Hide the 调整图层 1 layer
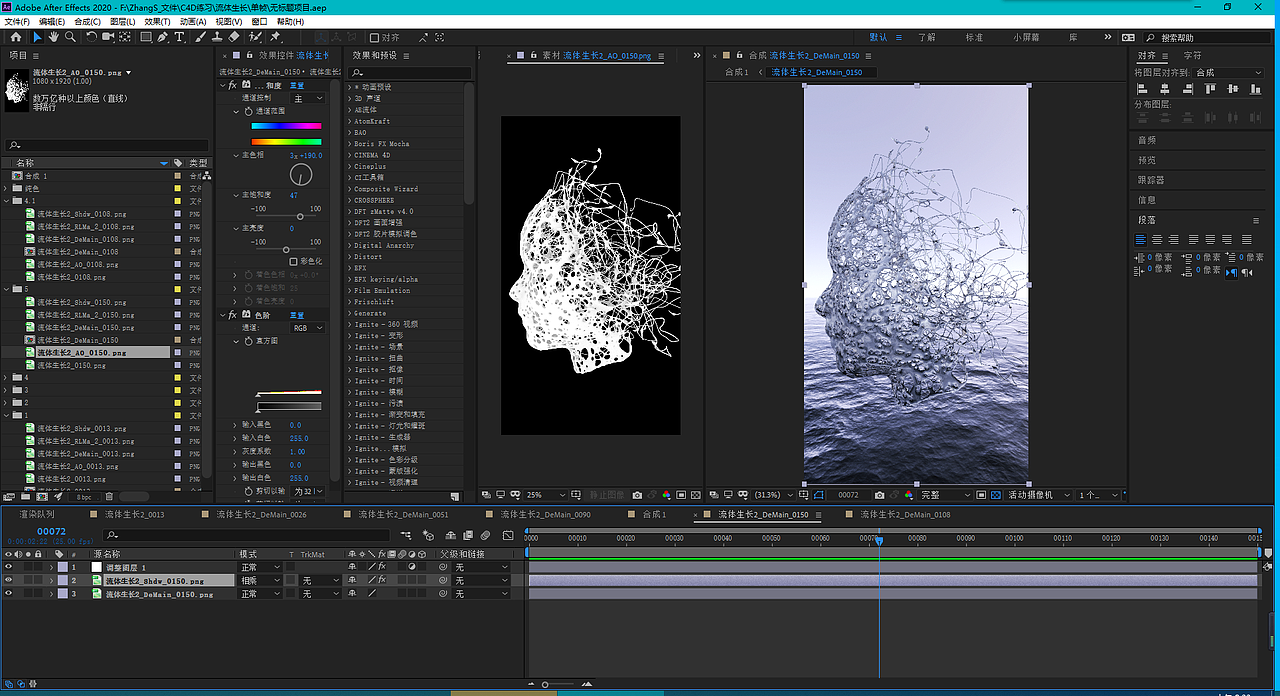Image resolution: width=1280 pixels, height=696 pixels. pos(8,565)
